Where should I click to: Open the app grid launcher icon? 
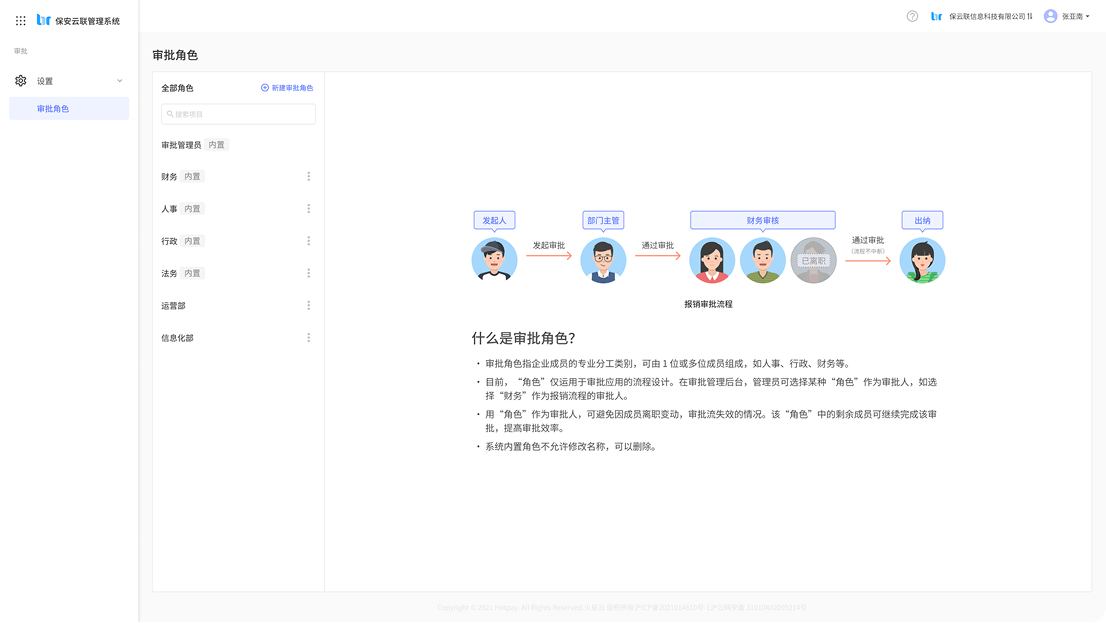coord(21,20)
